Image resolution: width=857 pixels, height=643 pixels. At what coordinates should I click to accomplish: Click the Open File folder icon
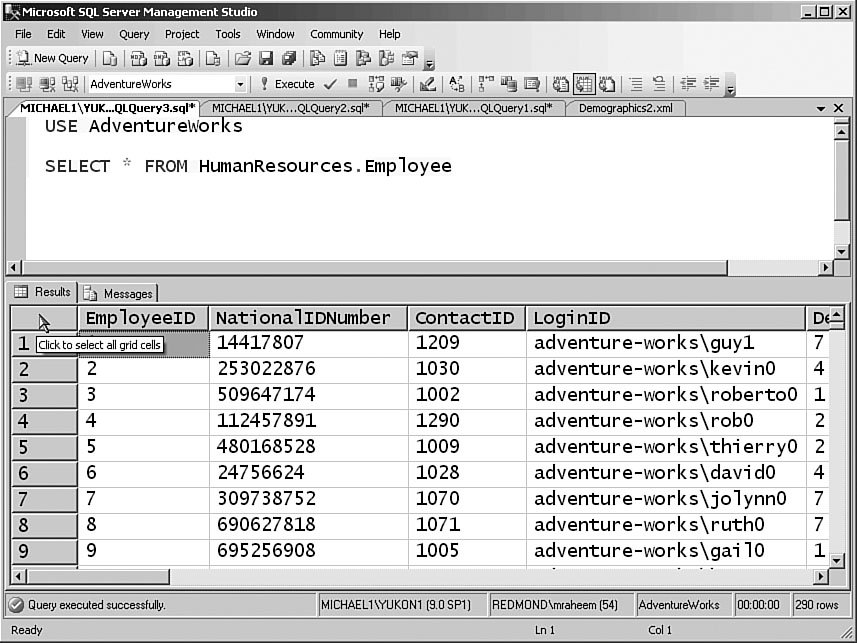coord(243,58)
